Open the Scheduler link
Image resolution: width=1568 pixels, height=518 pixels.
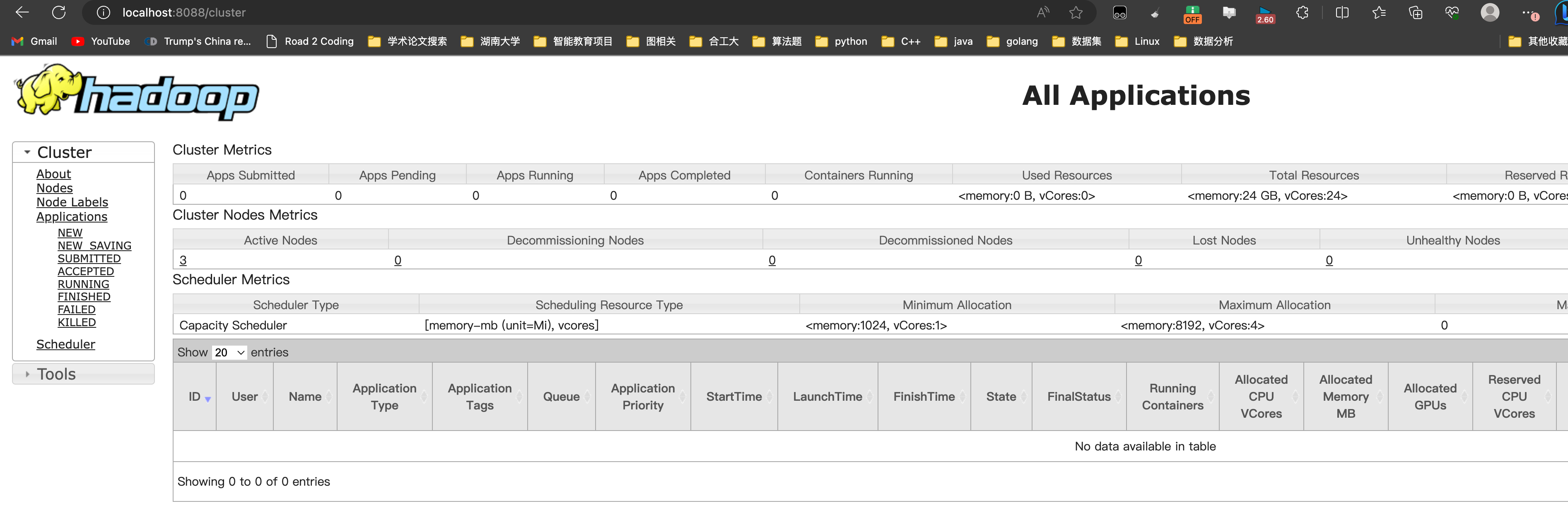point(66,344)
